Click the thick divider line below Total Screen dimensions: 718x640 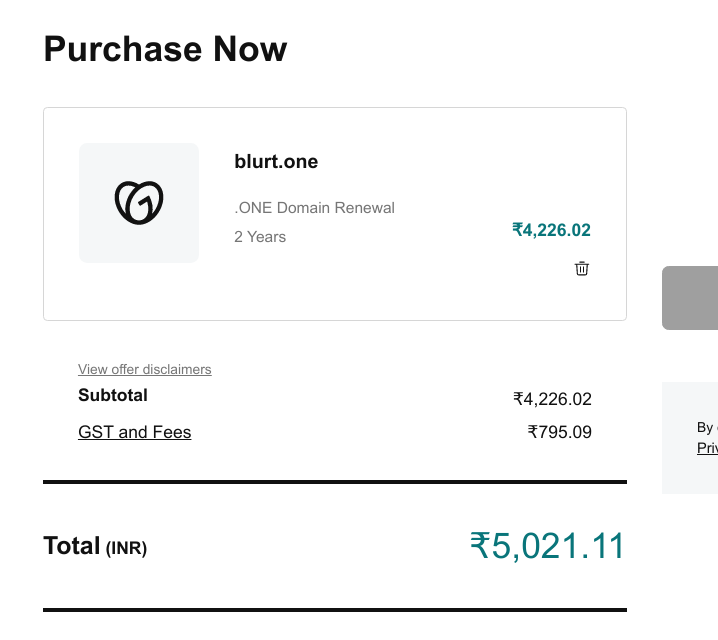pos(334,609)
